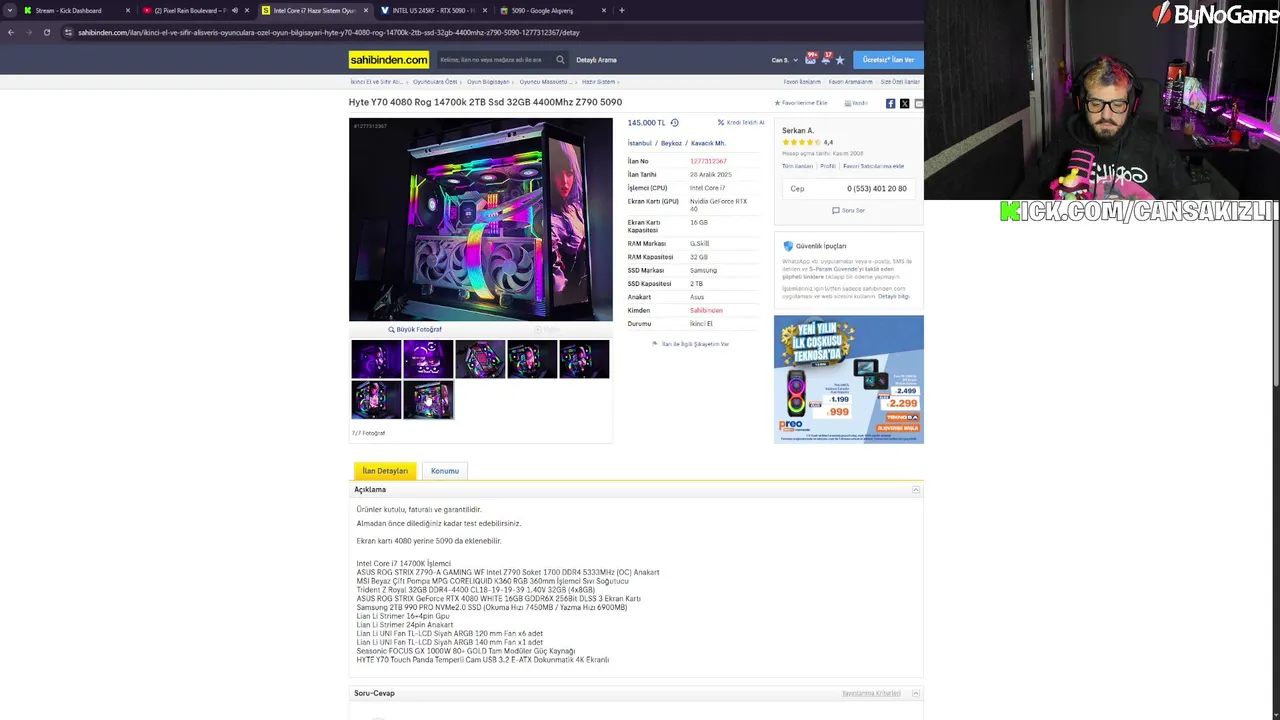Select sixth photo thumbnail in gallery
Image resolution: width=1280 pixels, height=720 pixels.
click(376, 400)
